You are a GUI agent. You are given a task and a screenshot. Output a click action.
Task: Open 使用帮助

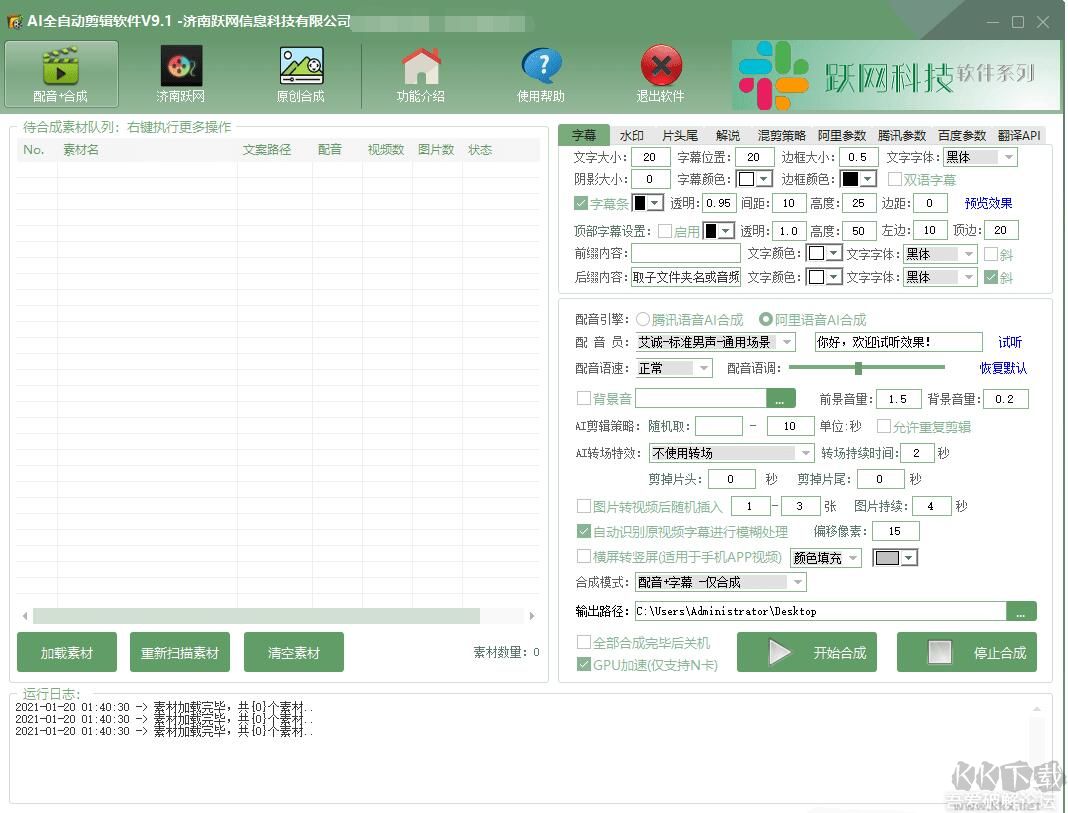click(541, 73)
